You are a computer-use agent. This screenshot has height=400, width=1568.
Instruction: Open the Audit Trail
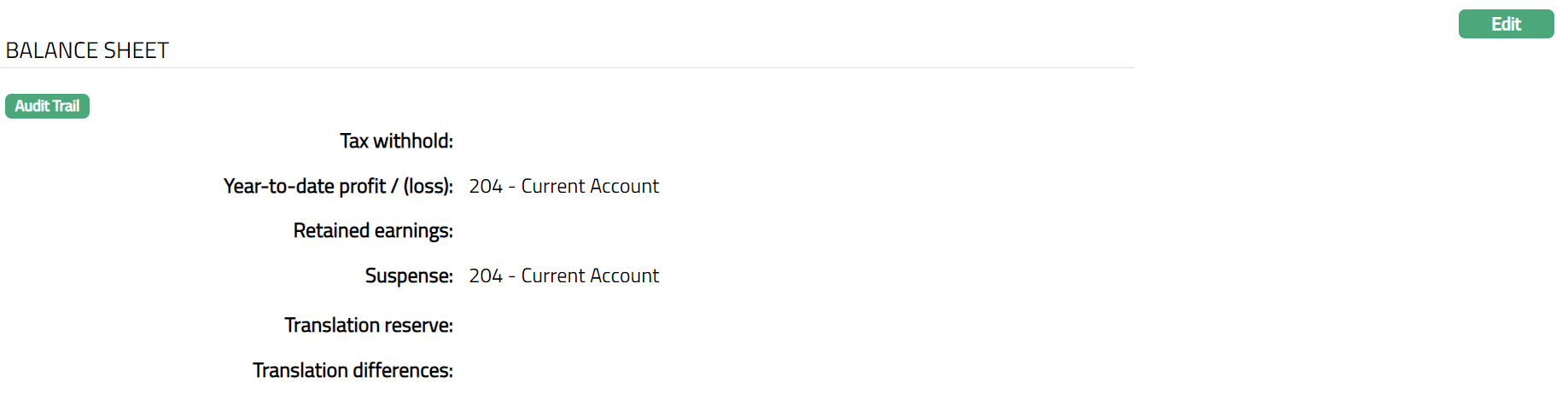tap(47, 106)
